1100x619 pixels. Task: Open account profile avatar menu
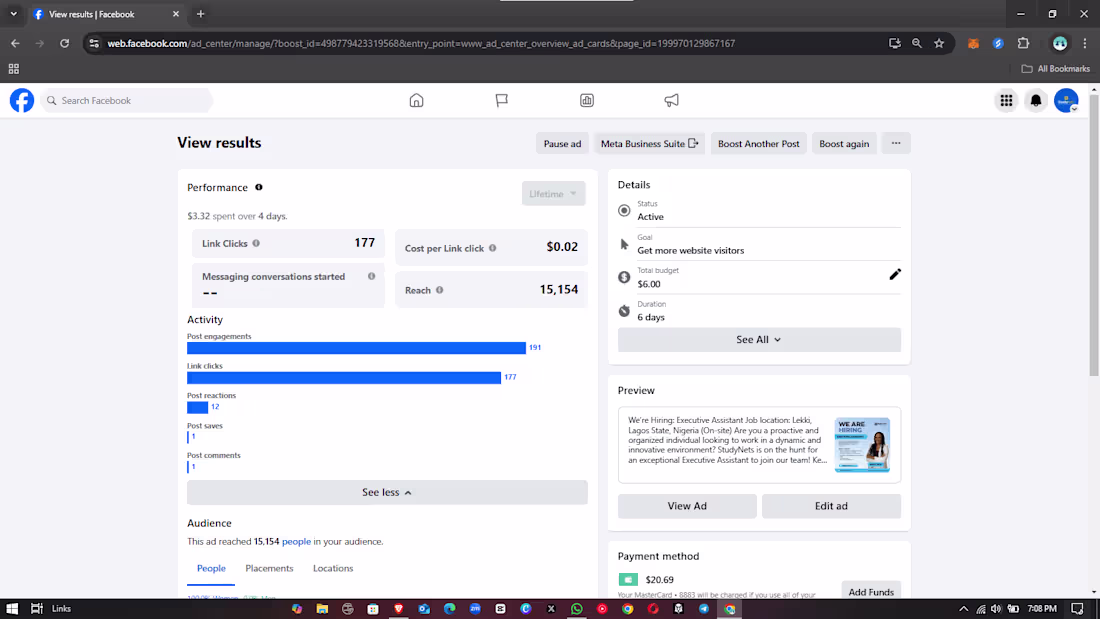(x=1066, y=100)
